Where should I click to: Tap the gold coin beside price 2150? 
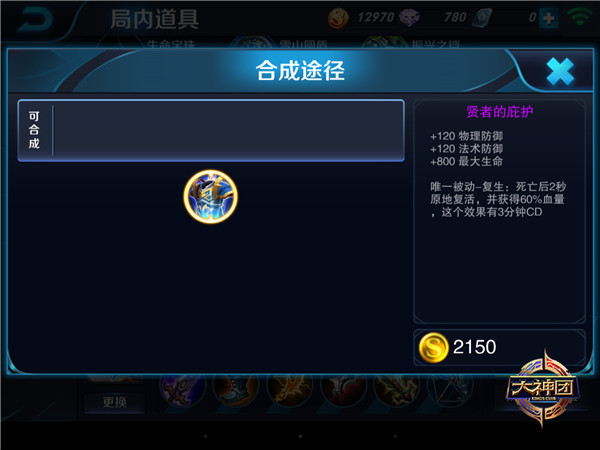click(433, 347)
